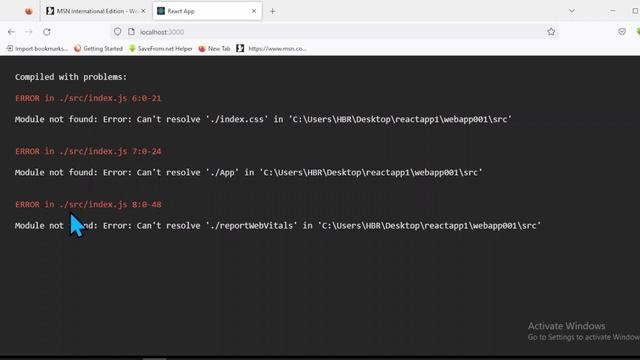Maximize the browser window
This screenshot has width=640, height=360.
click(x=635, y=11)
